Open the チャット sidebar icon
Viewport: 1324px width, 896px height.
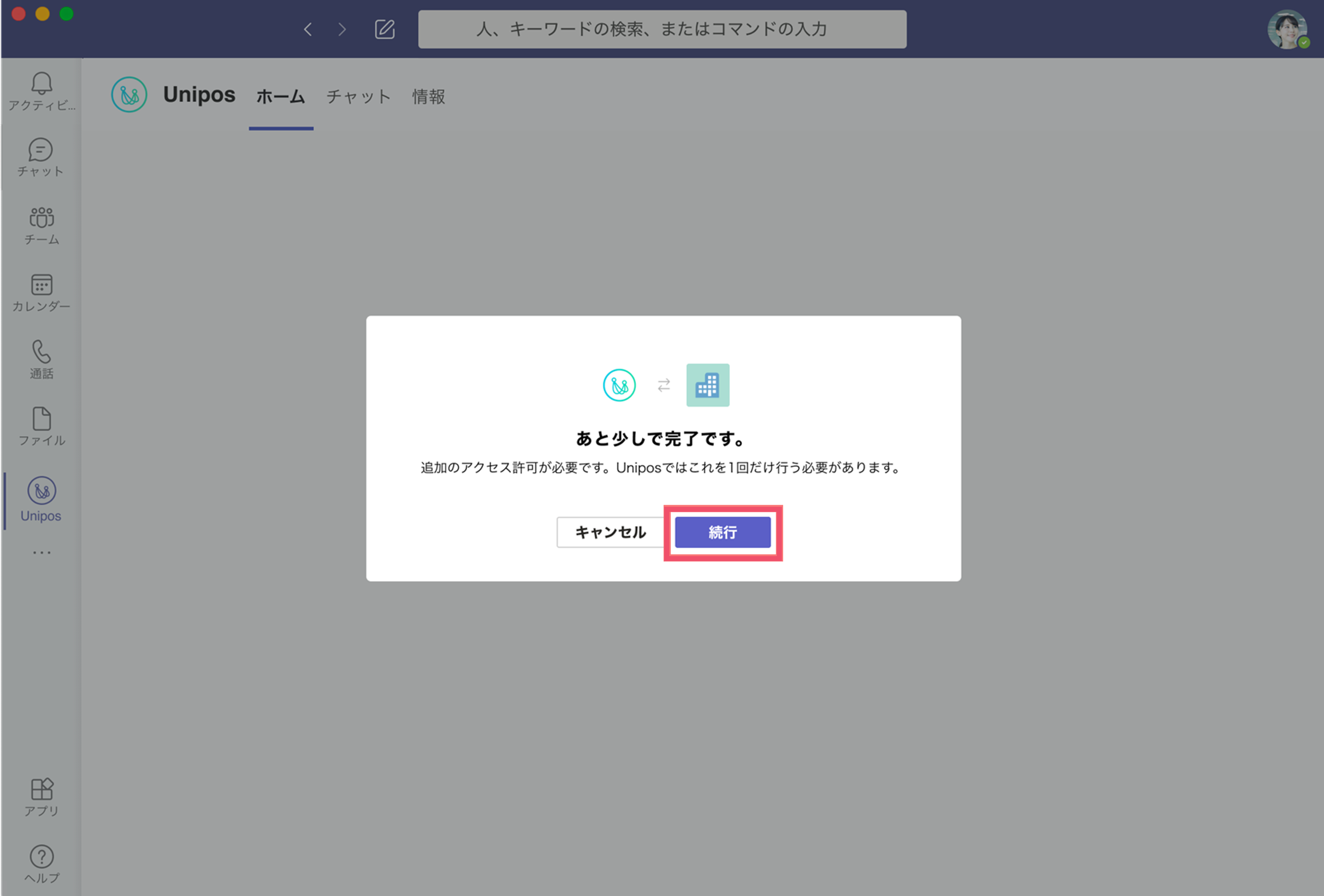pos(41,157)
